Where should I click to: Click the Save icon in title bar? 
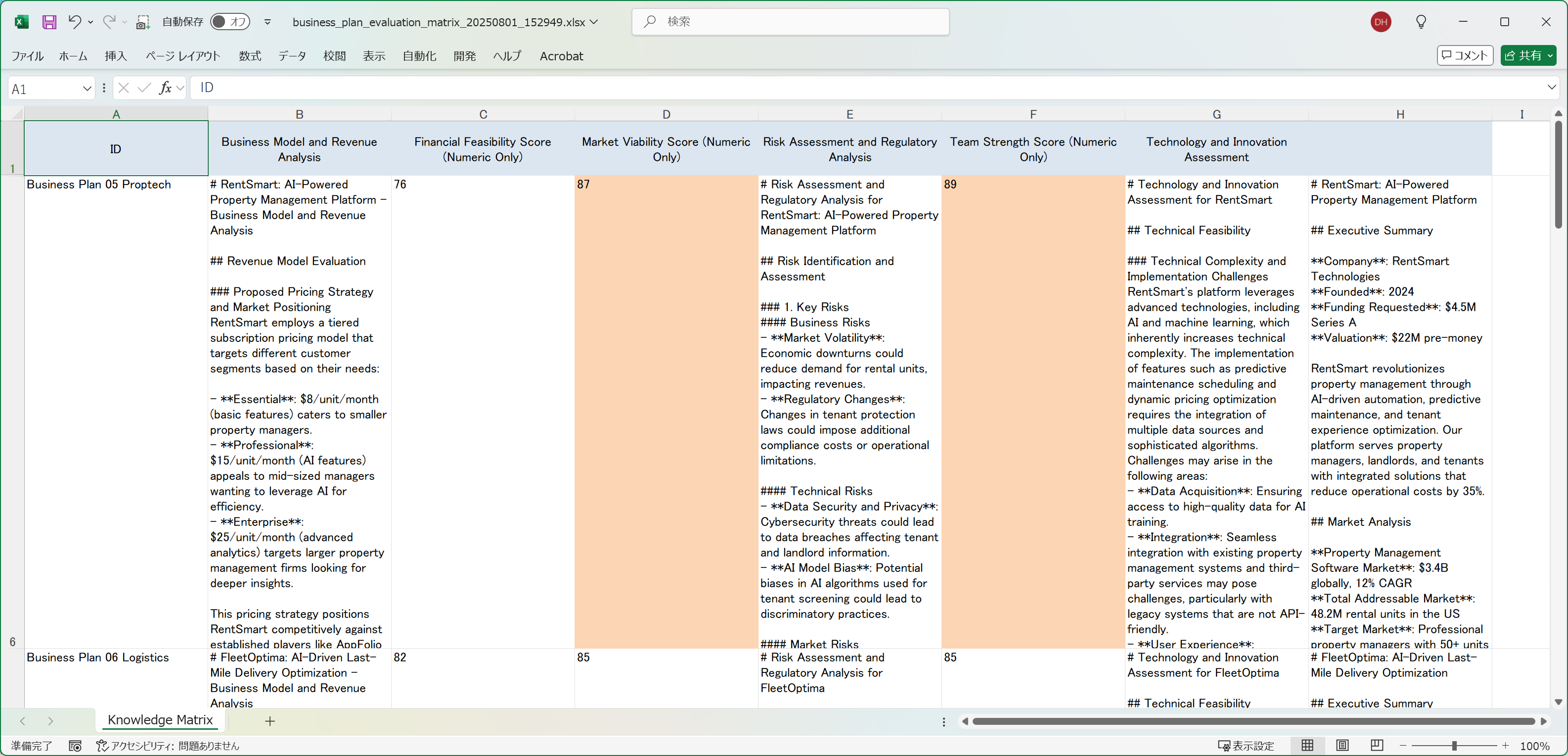(48, 22)
